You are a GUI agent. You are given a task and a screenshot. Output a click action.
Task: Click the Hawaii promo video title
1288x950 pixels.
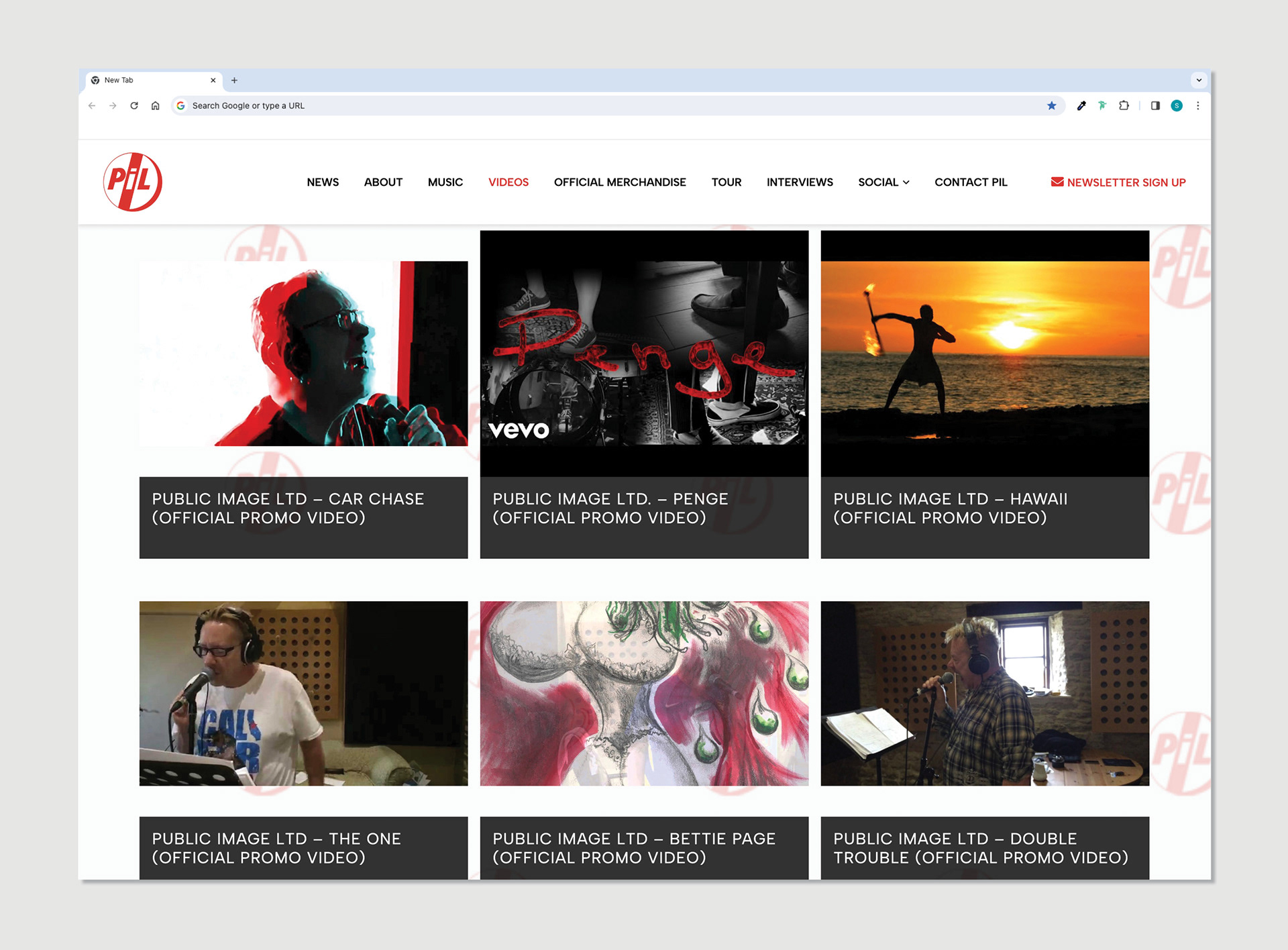click(950, 509)
